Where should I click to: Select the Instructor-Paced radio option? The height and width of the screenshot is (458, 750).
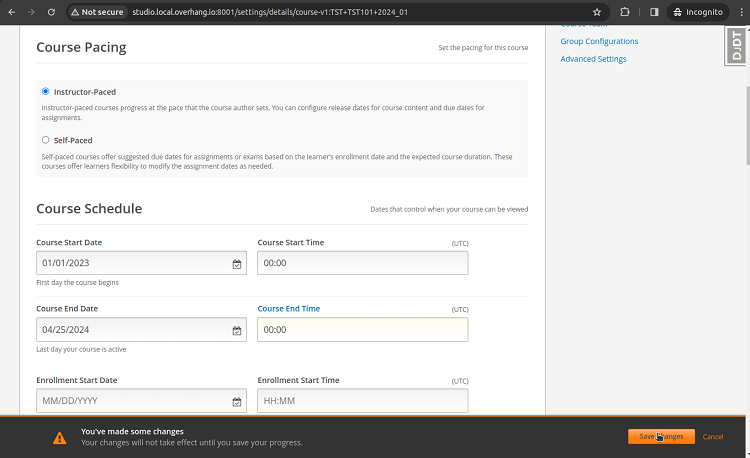46,92
